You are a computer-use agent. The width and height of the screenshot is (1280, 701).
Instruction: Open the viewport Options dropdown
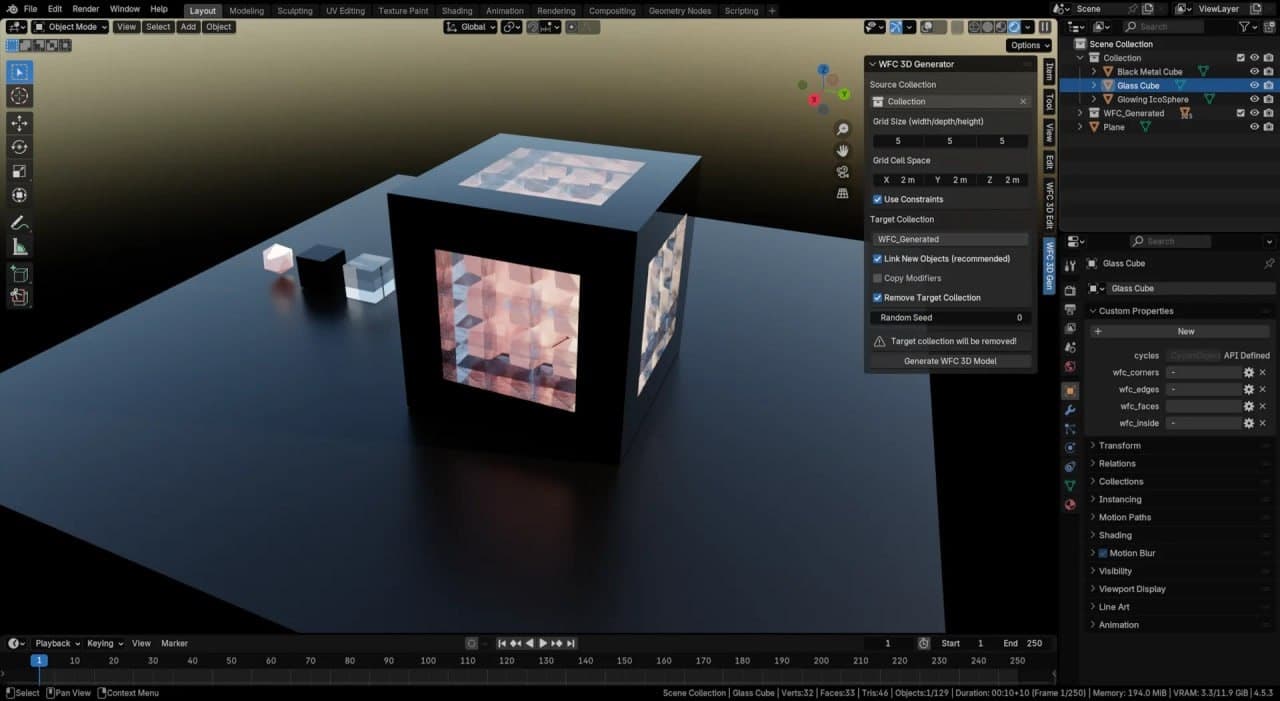pyautogui.click(x=1029, y=45)
